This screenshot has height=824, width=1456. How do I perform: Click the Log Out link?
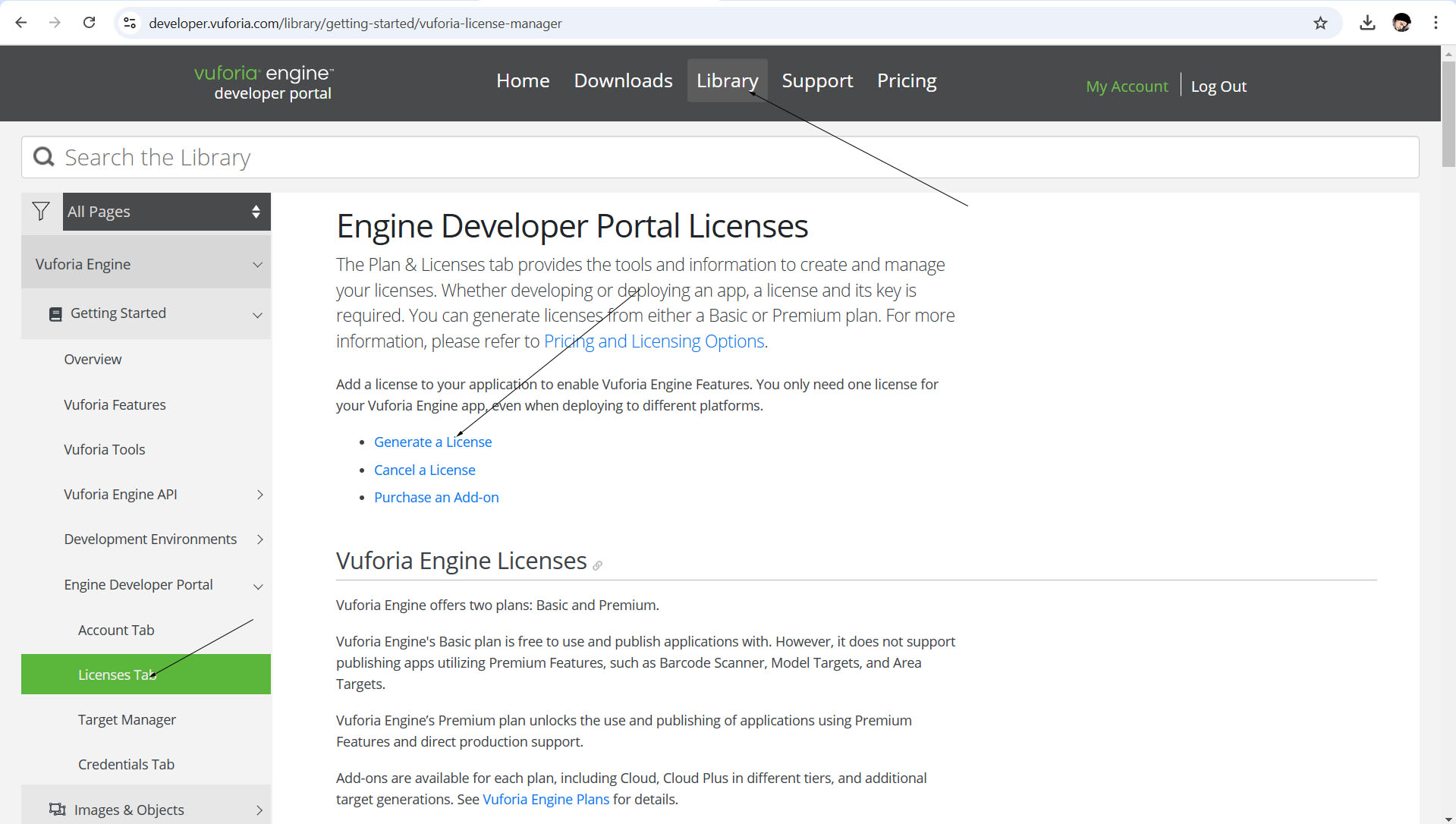(1218, 86)
